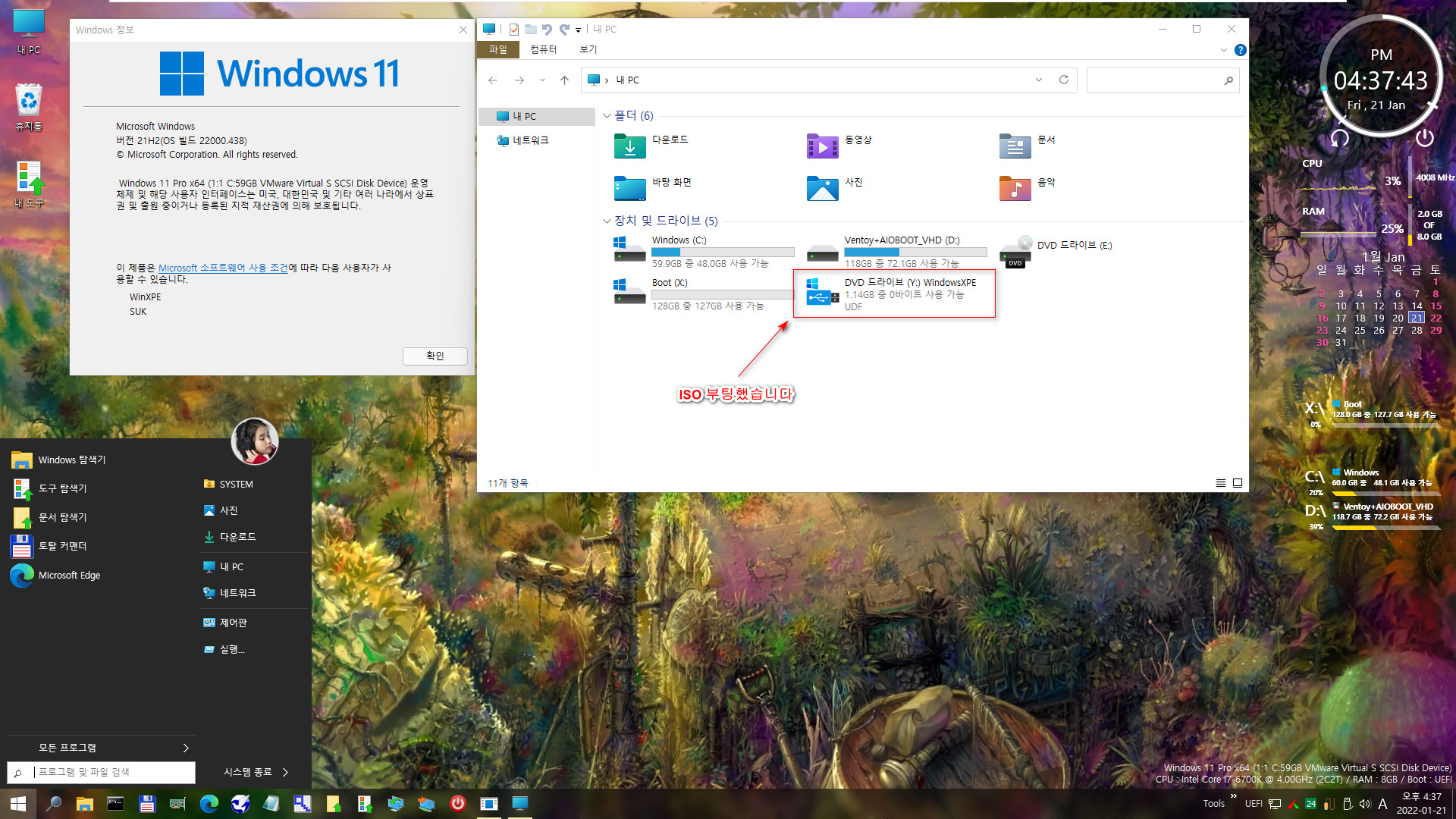The width and height of the screenshot is (1456, 819).
Task: Refresh the Explorer address bar
Action: coord(1064,80)
